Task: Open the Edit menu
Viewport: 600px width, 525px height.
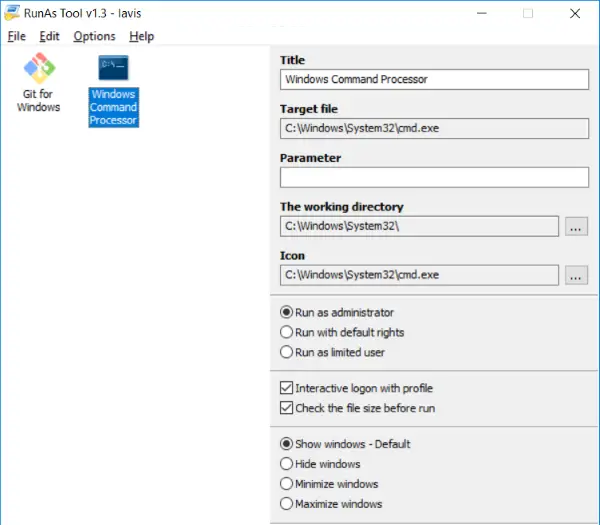Action: pos(49,36)
